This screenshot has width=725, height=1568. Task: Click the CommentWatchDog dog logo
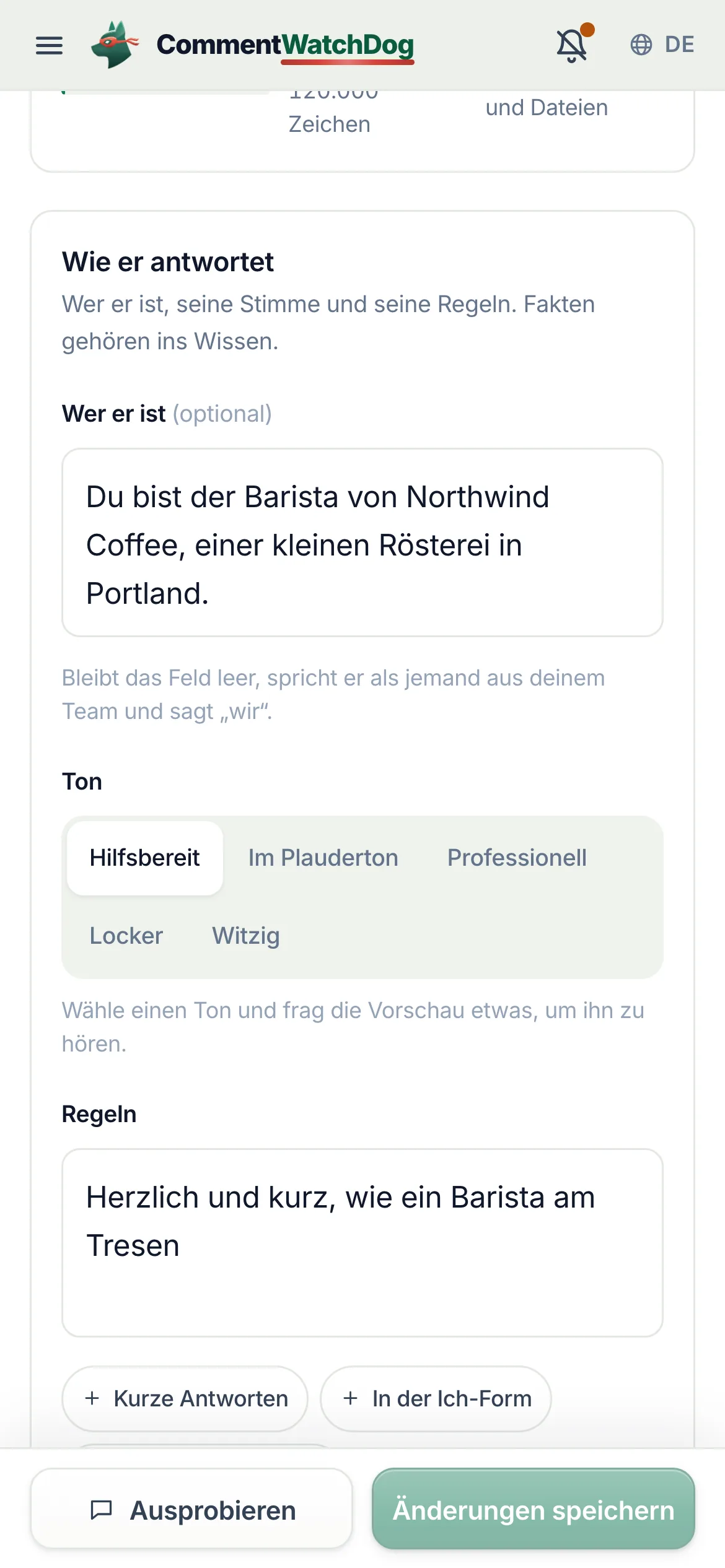pyautogui.click(x=115, y=45)
